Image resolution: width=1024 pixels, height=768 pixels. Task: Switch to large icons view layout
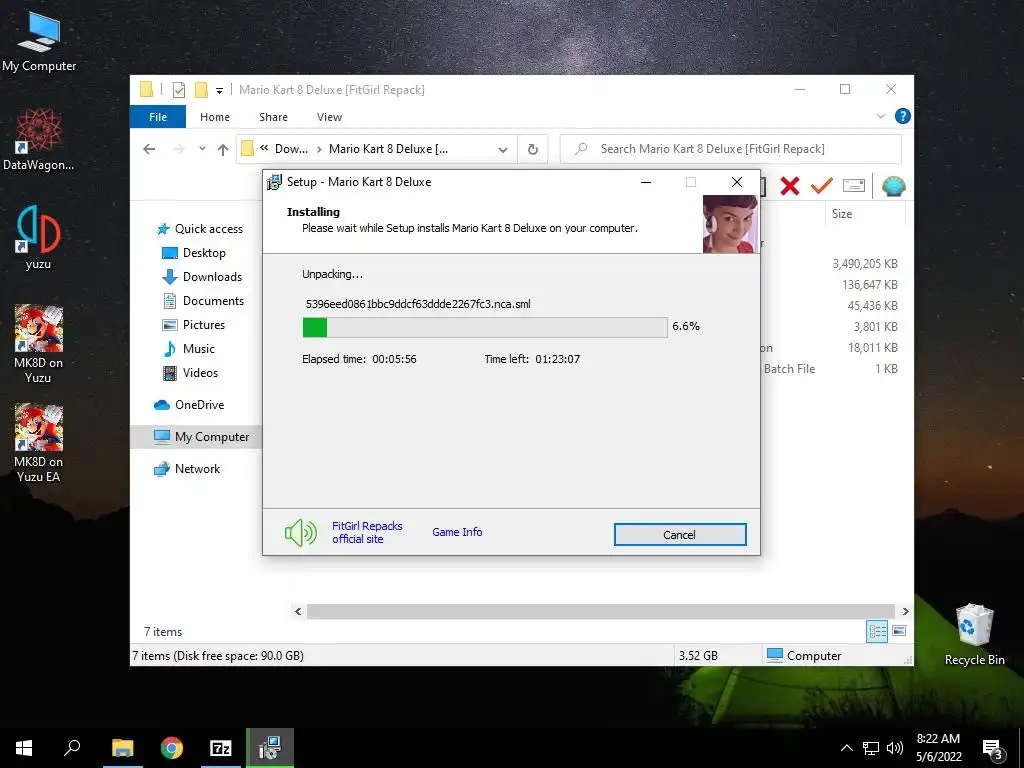[899, 631]
